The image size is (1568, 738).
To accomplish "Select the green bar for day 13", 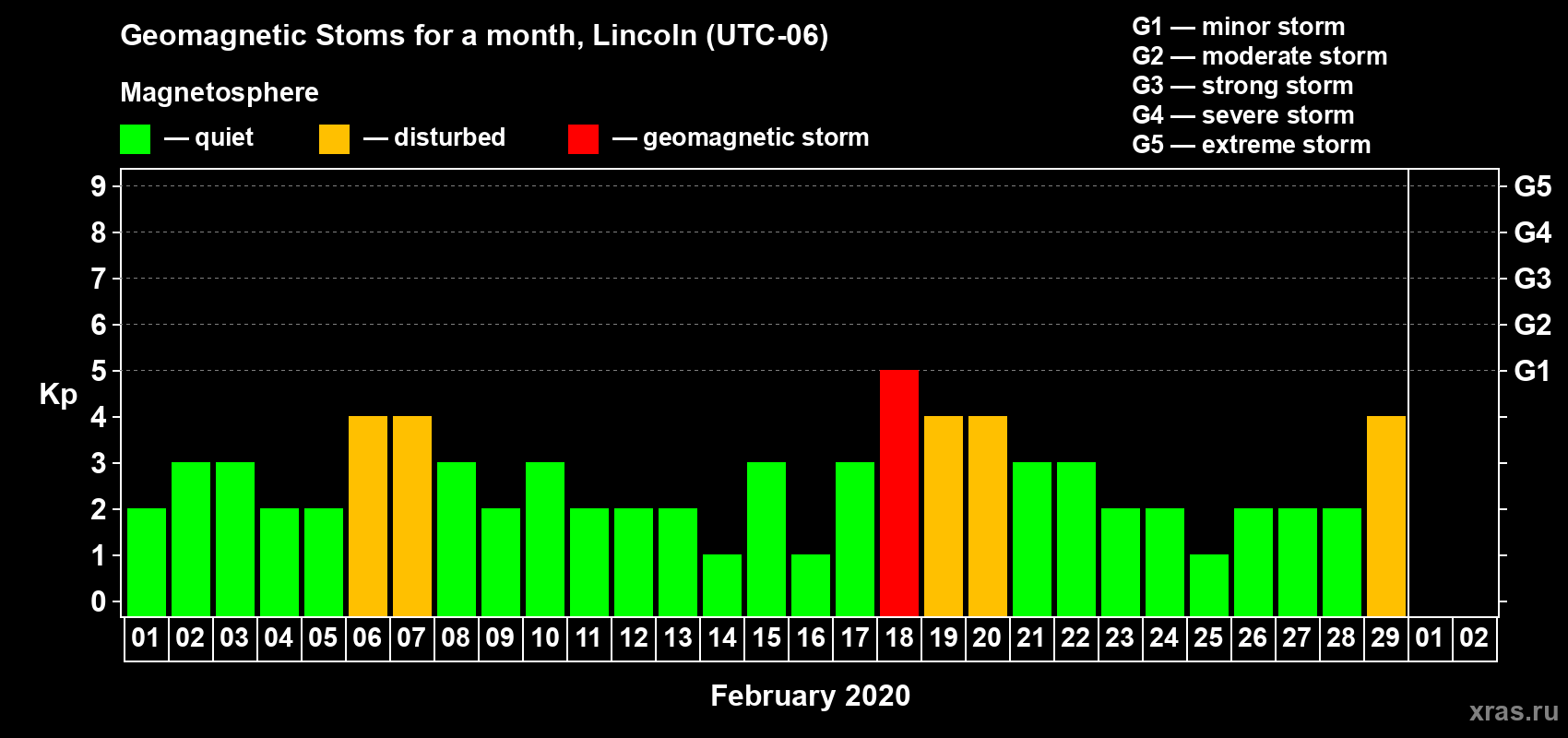I will [678, 562].
